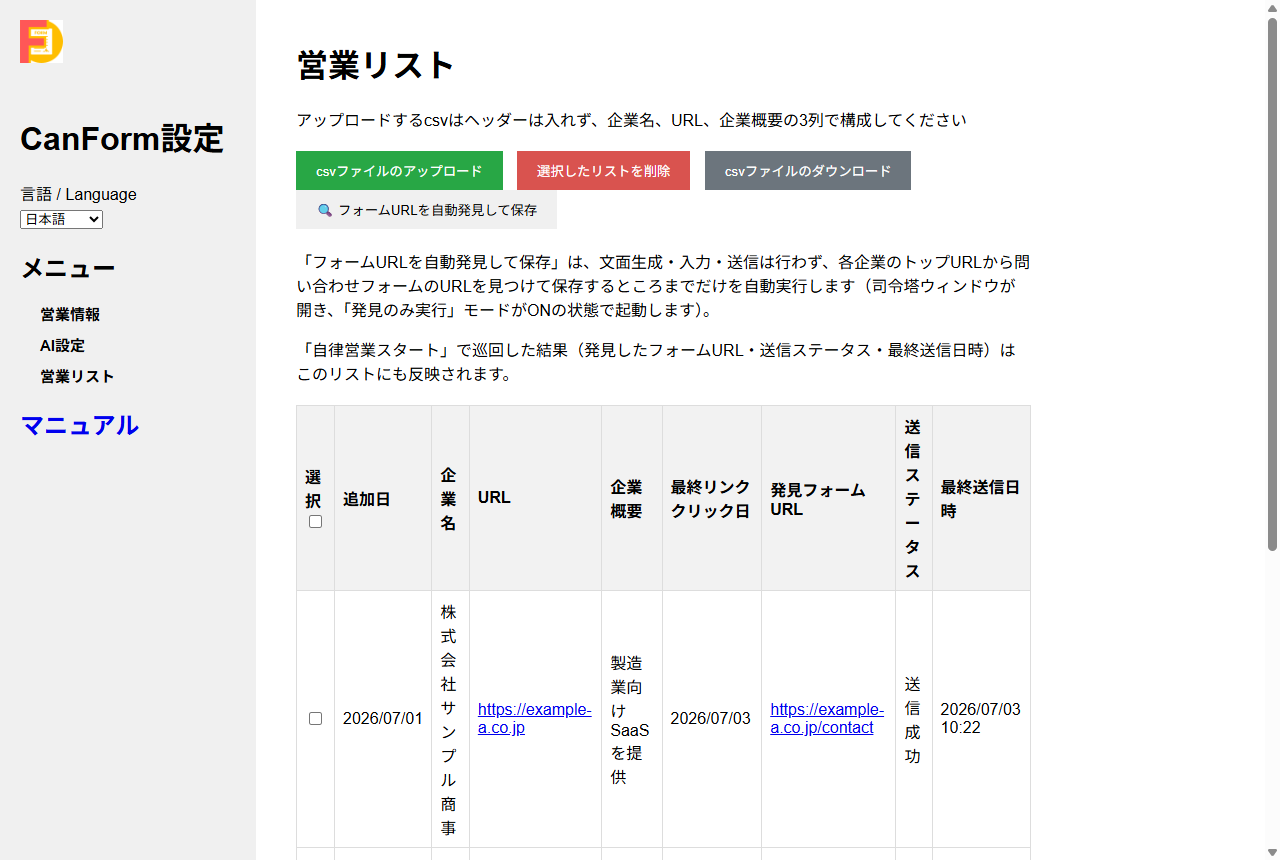Click the 2026/07/03 10:22 timestamp cell
Screen dimensions: 1280x860
coord(981,719)
